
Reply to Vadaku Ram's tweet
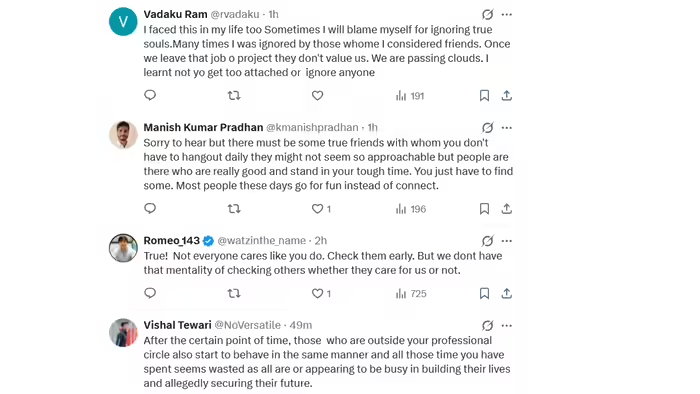point(150,95)
